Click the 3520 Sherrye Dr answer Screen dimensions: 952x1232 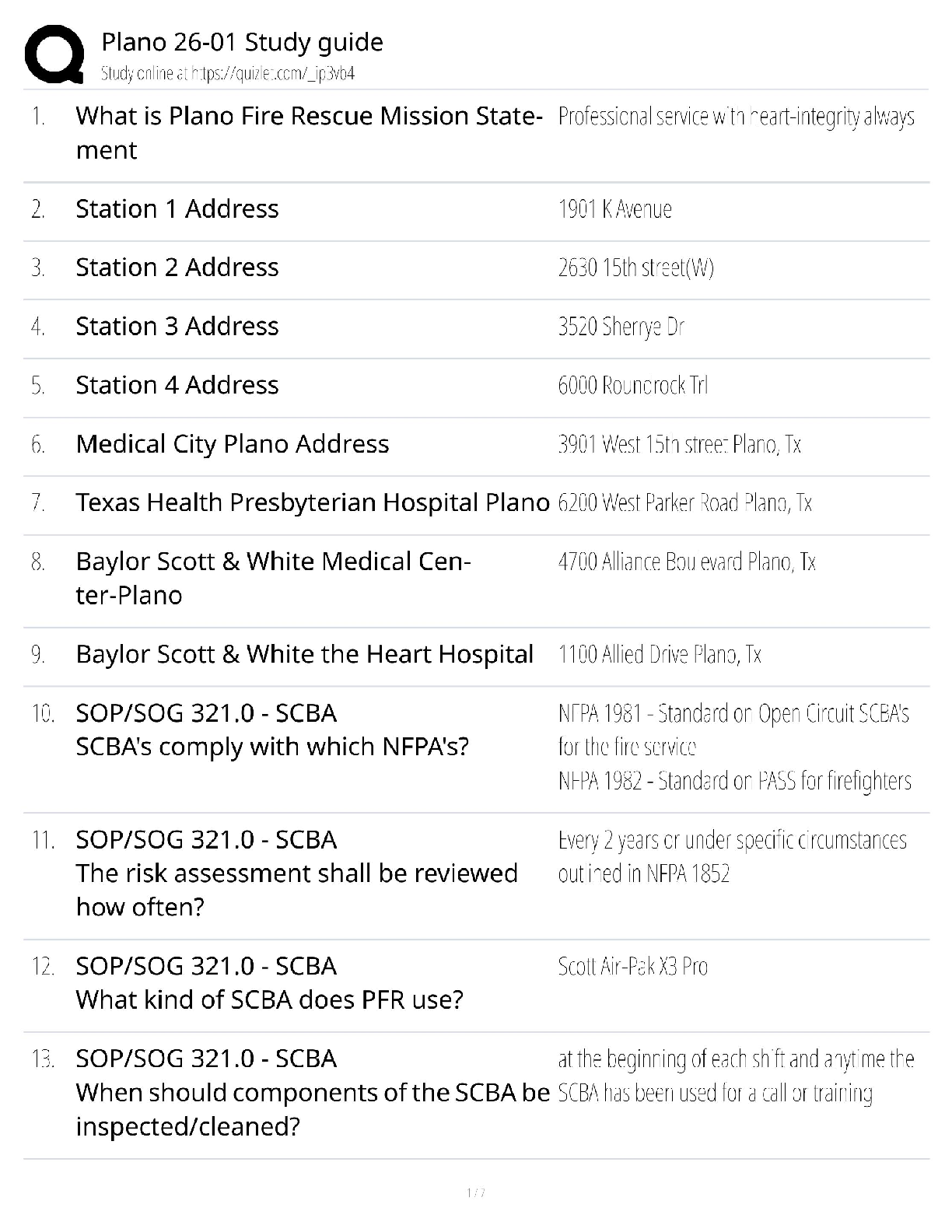(x=621, y=327)
